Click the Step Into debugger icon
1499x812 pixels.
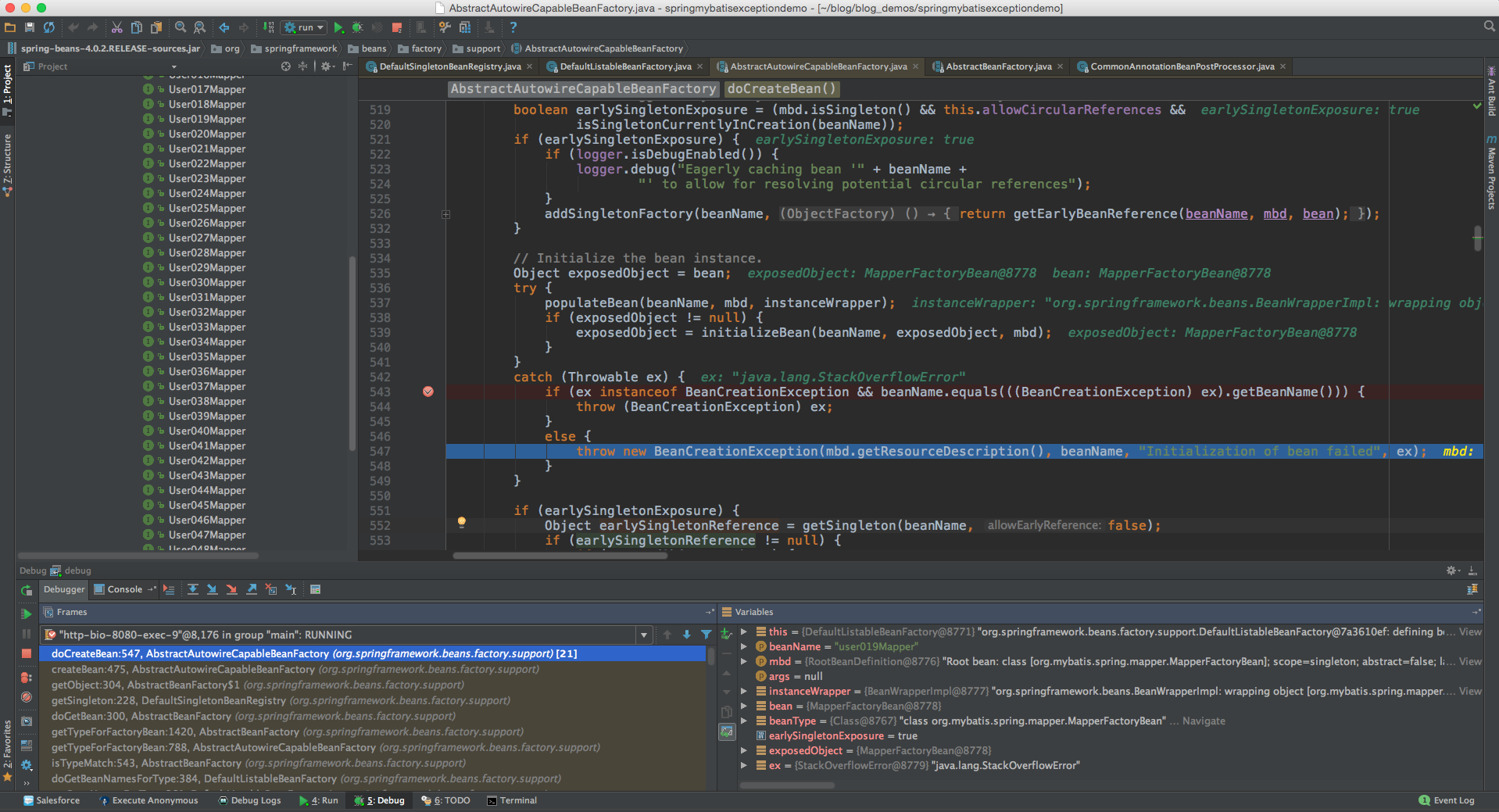[x=212, y=589]
